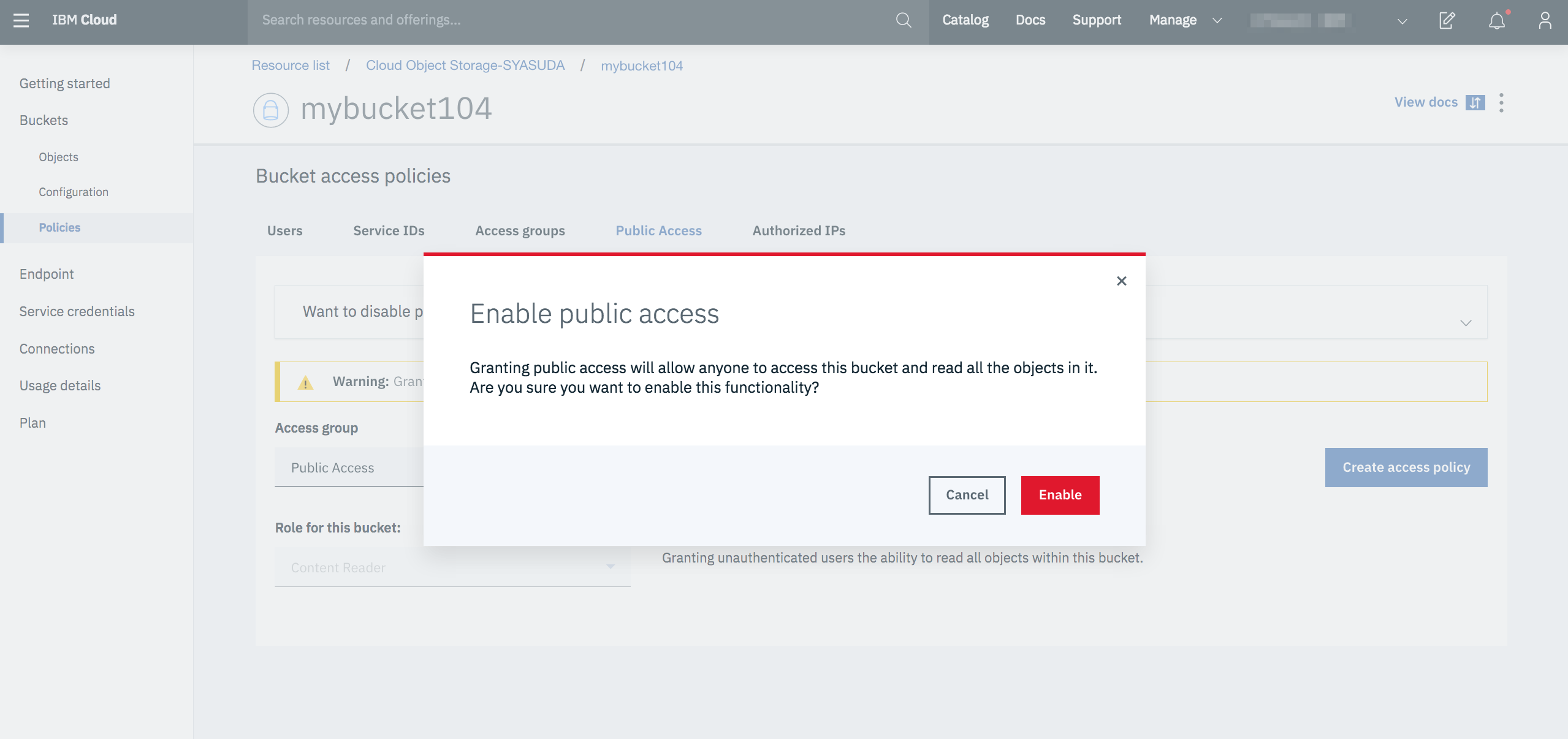Viewport: 1568px width, 739px height.
Task: Open the three-dot actions menu
Action: point(1501,102)
